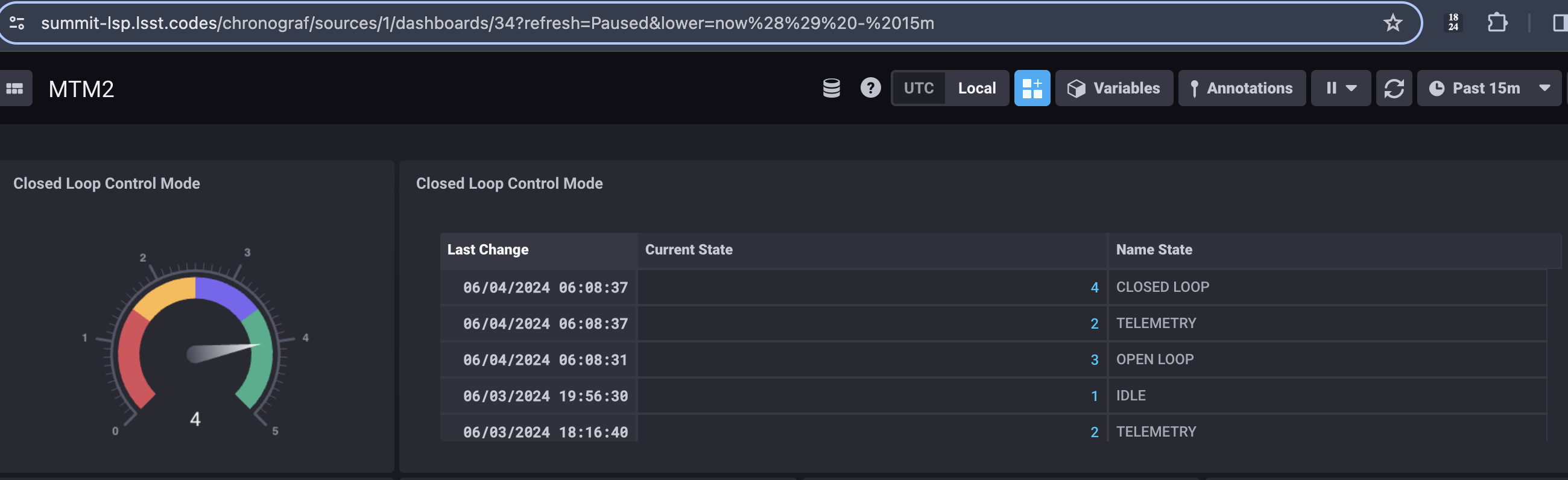1568x480 pixels.
Task: Switch time zone to UTC
Action: pos(918,88)
